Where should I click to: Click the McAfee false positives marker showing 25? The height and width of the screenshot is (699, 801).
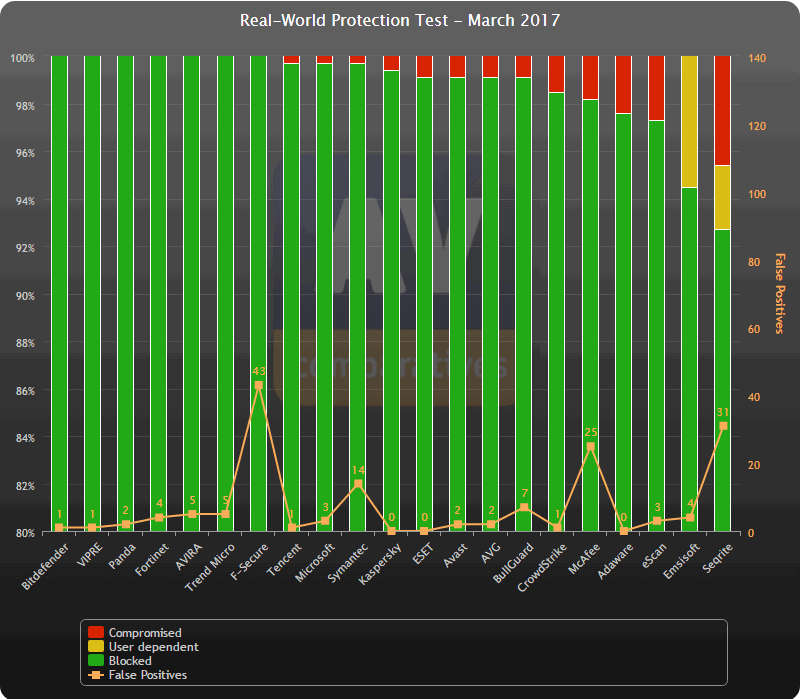(592, 444)
